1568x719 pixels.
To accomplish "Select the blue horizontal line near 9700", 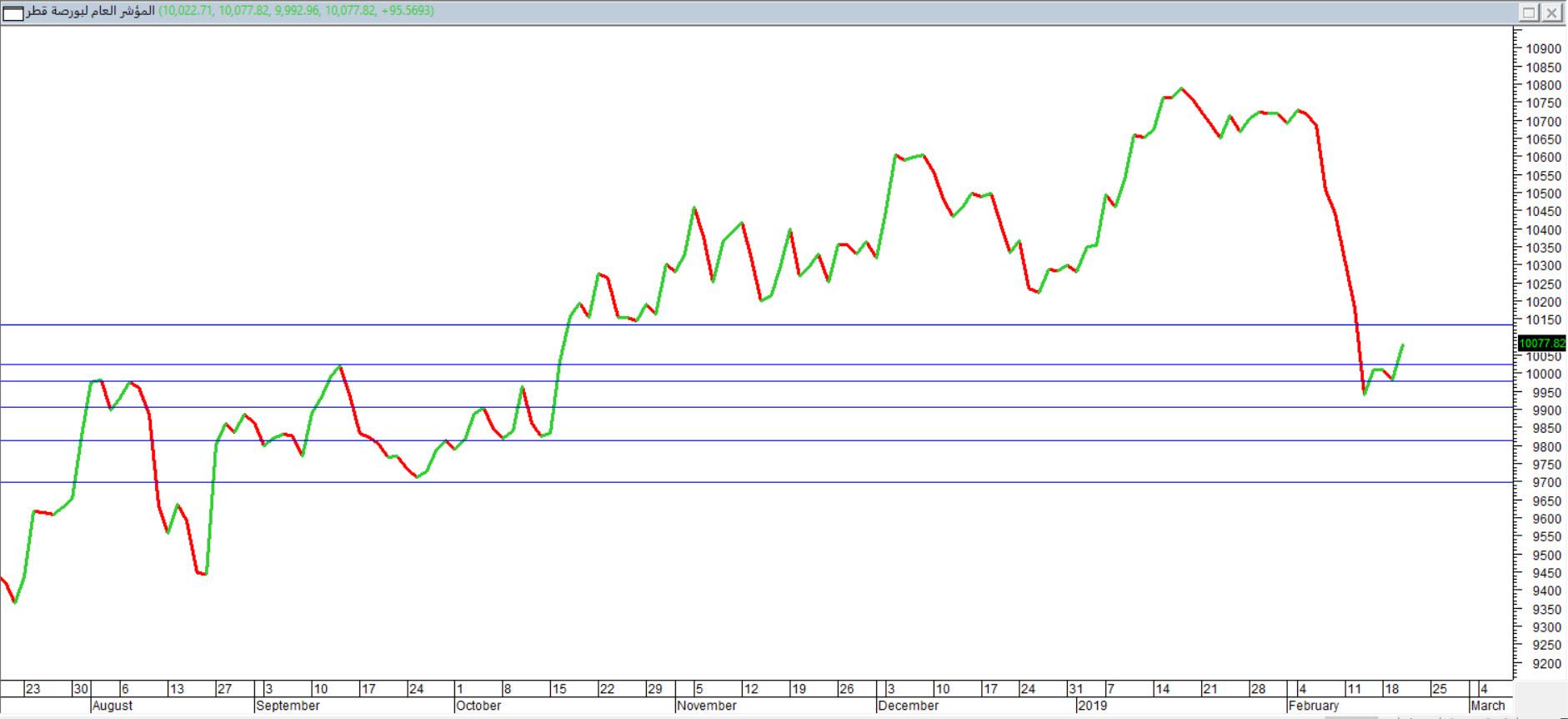I will coord(755,482).
